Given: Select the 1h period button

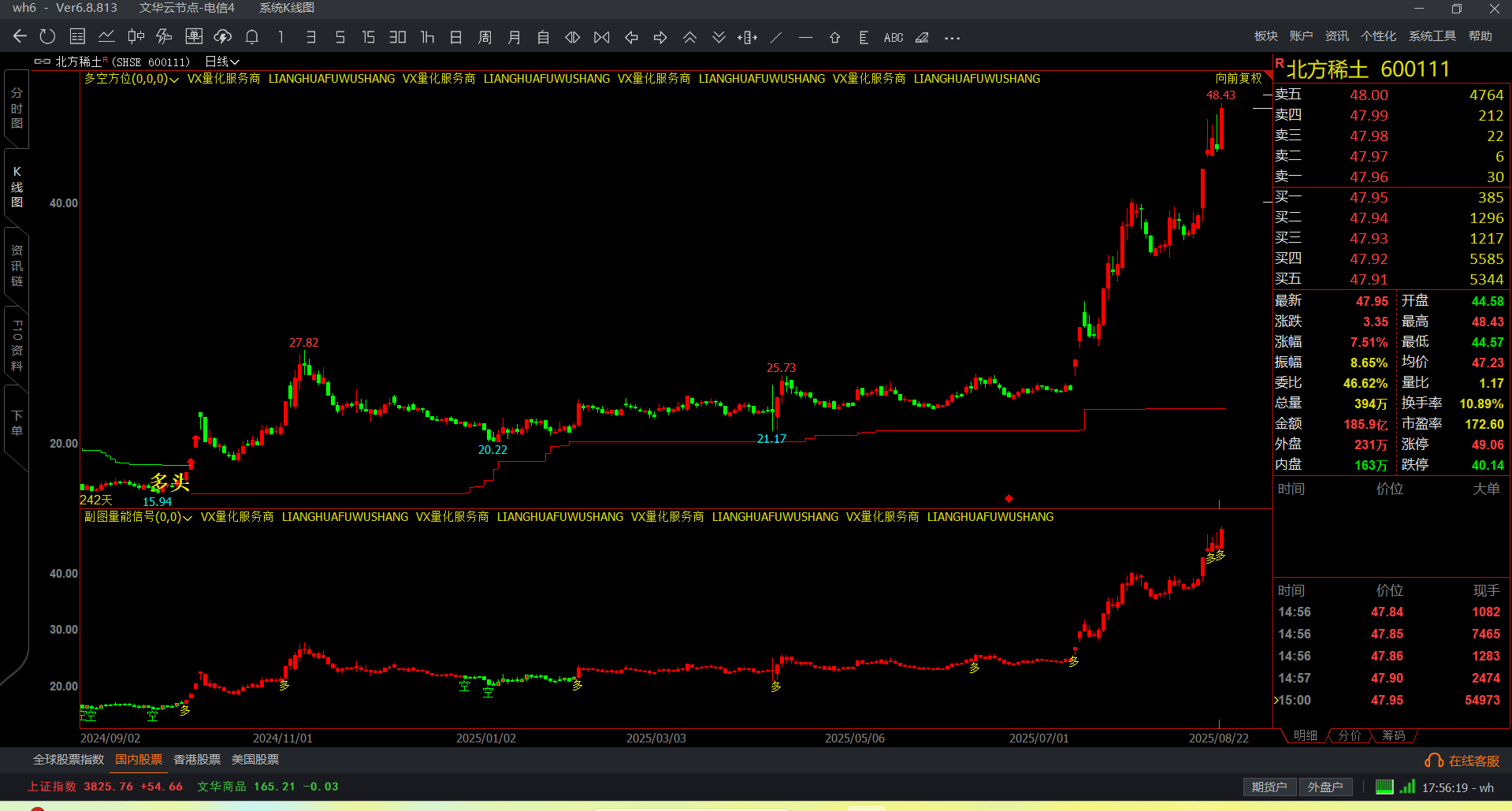Looking at the screenshot, I should point(427,36).
